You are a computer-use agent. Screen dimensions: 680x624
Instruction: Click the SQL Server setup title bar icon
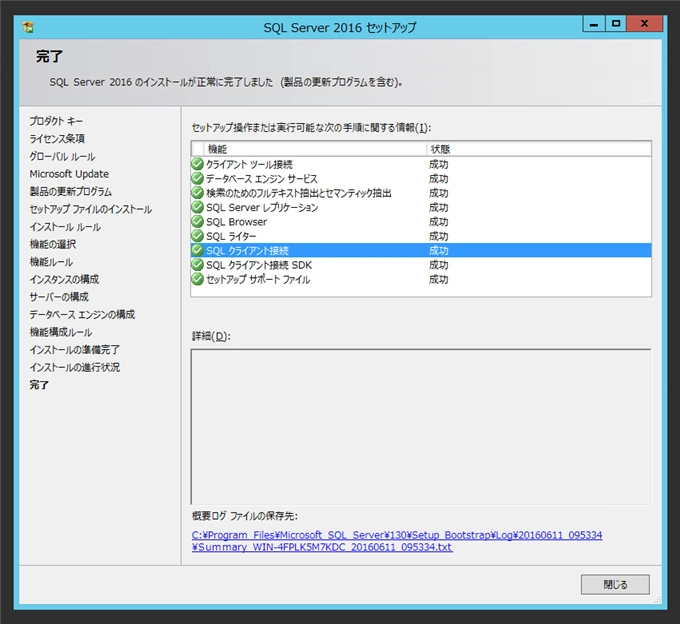(28, 27)
